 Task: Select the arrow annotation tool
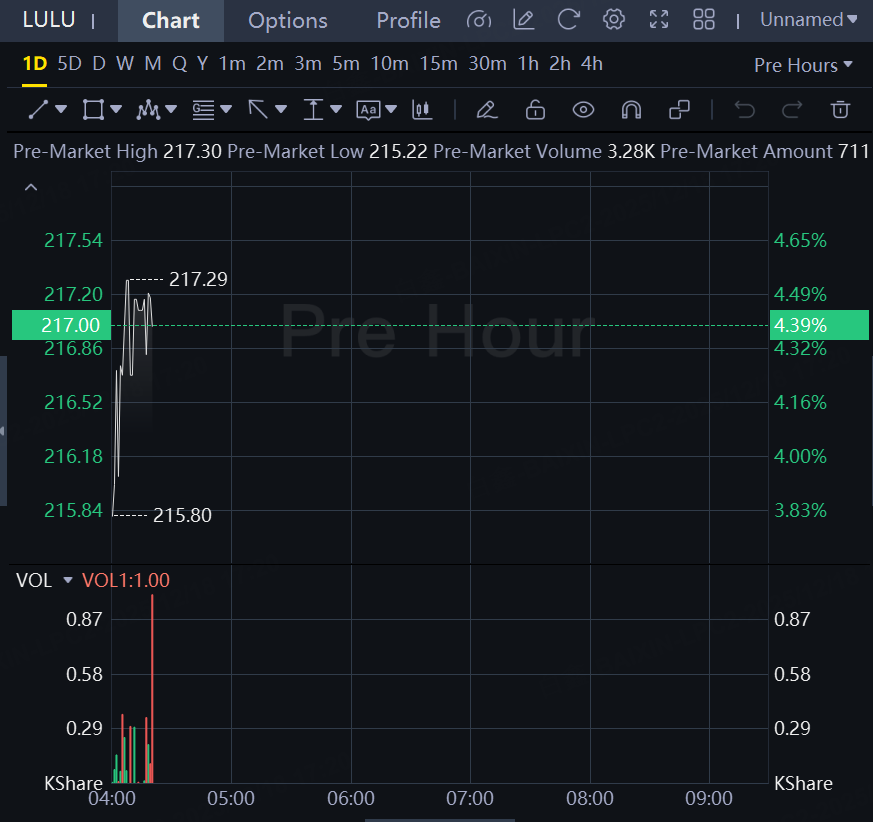(x=258, y=109)
